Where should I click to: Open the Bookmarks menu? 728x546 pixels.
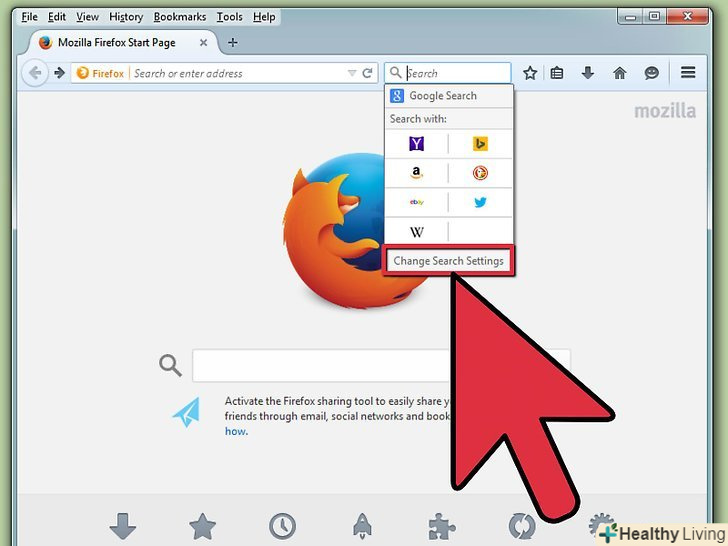tap(180, 17)
